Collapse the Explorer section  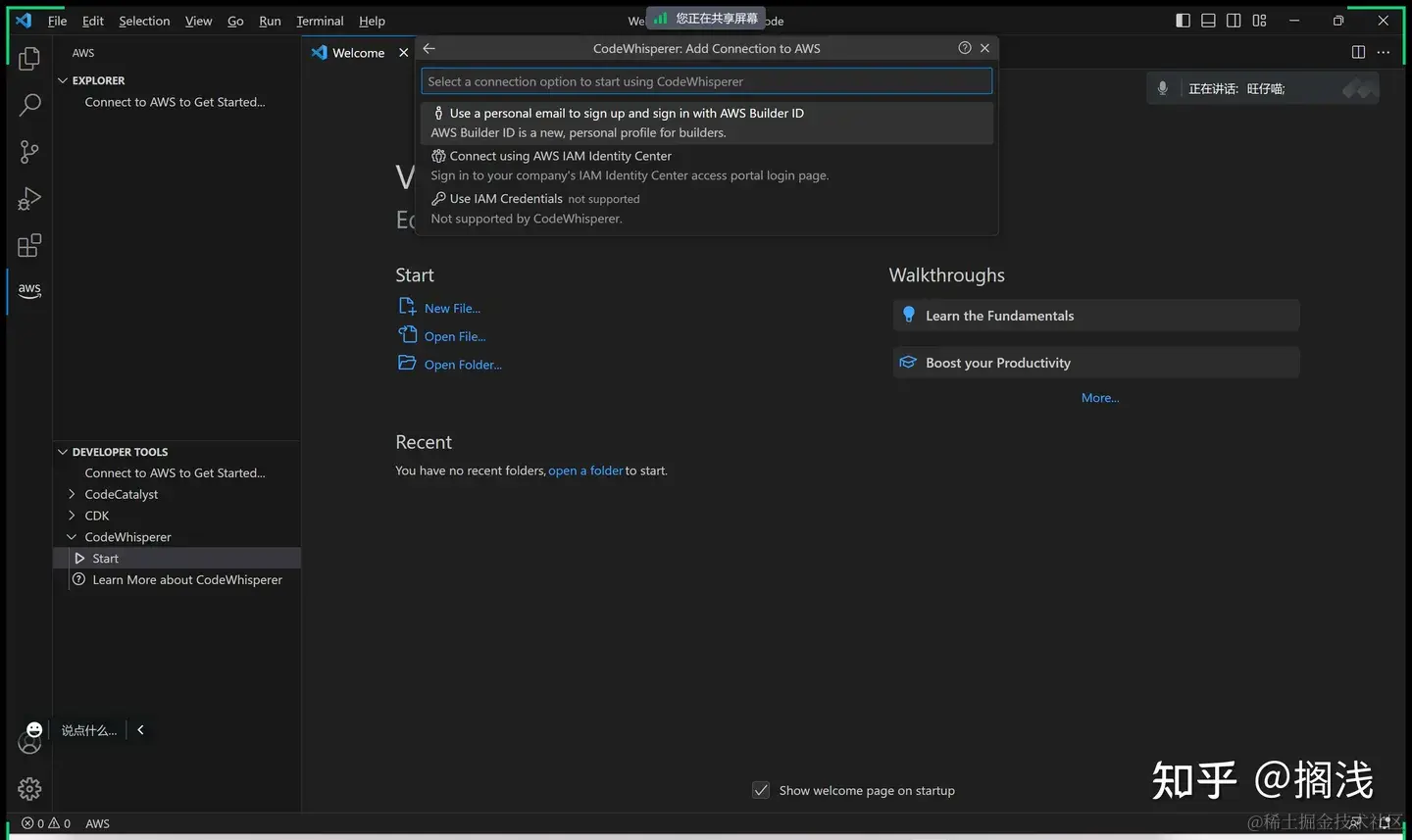point(63,80)
